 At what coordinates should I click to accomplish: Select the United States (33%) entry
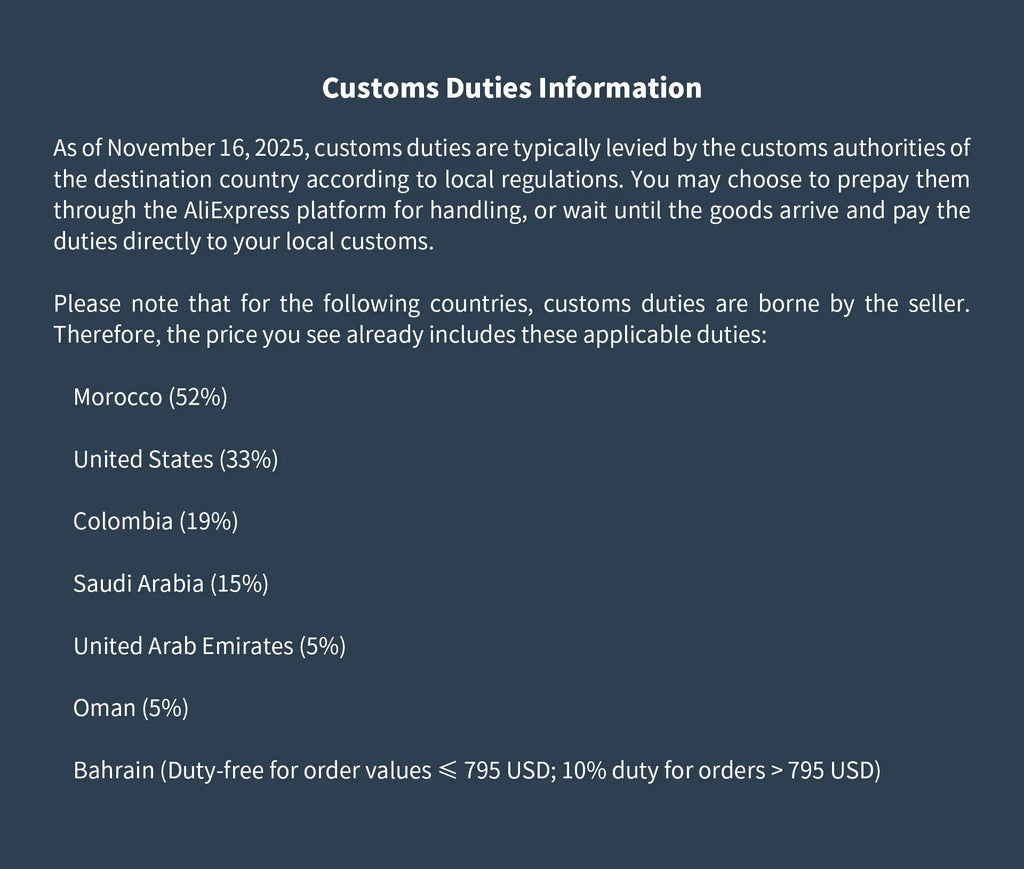(175, 459)
